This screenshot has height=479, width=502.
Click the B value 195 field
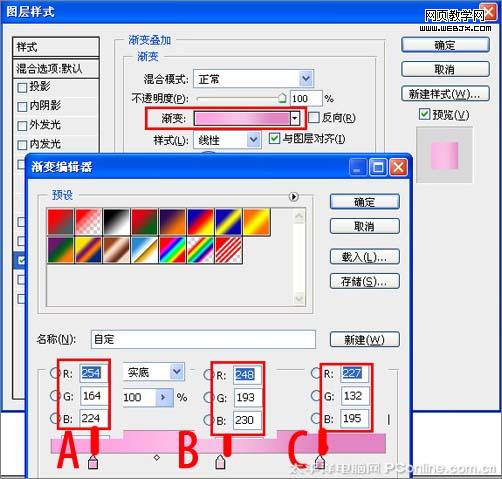pyautogui.click(x=354, y=418)
